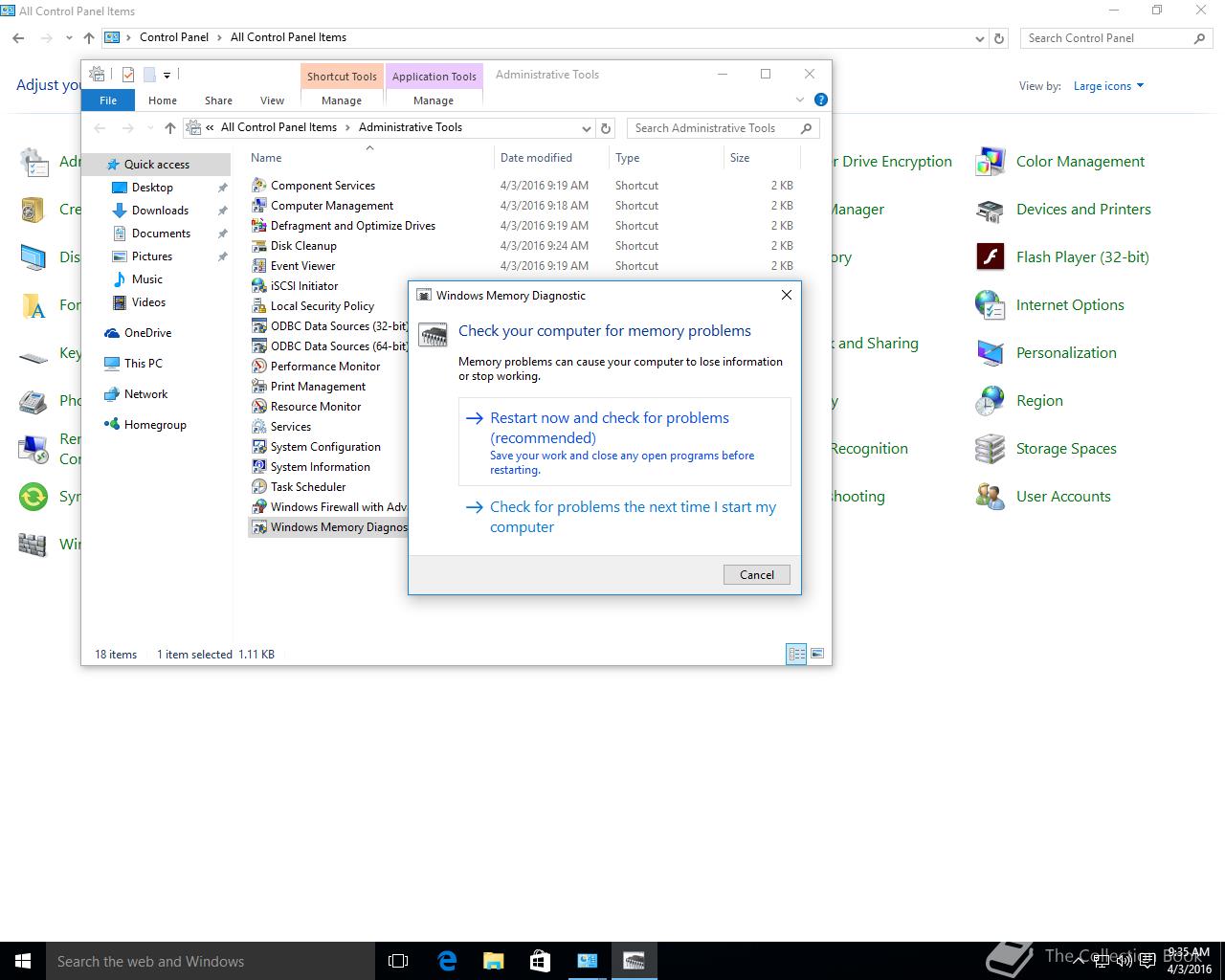The image size is (1225, 980).
Task: Select This PC in navigation pane
Action: (x=144, y=364)
